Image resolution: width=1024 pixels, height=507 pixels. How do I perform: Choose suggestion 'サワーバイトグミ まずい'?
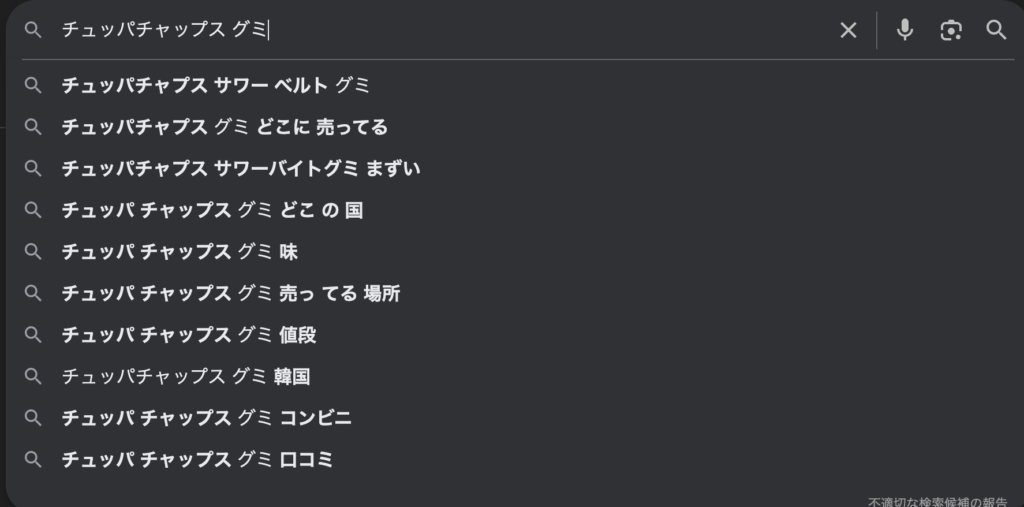tap(240, 169)
